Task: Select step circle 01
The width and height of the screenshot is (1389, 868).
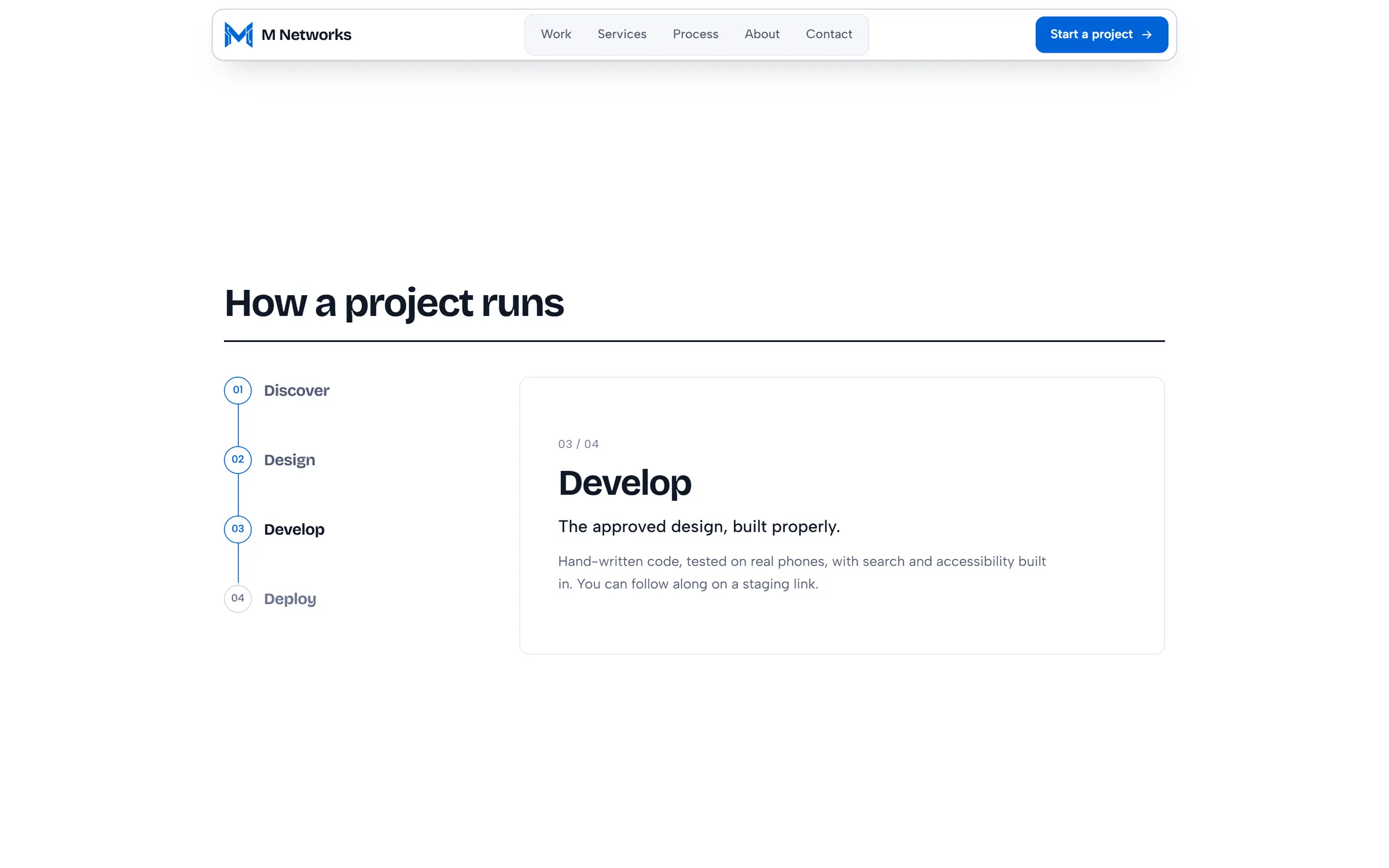Action: 238,391
